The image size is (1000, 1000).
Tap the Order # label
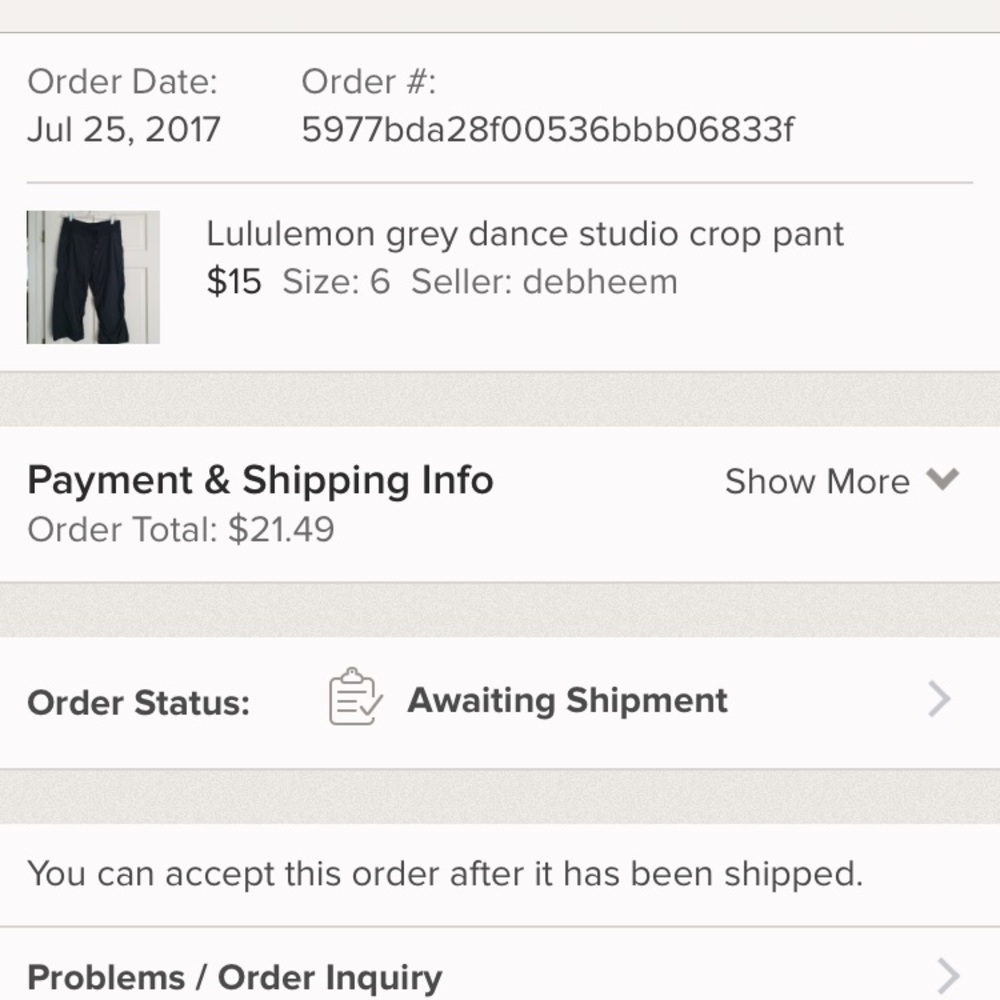(x=368, y=82)
